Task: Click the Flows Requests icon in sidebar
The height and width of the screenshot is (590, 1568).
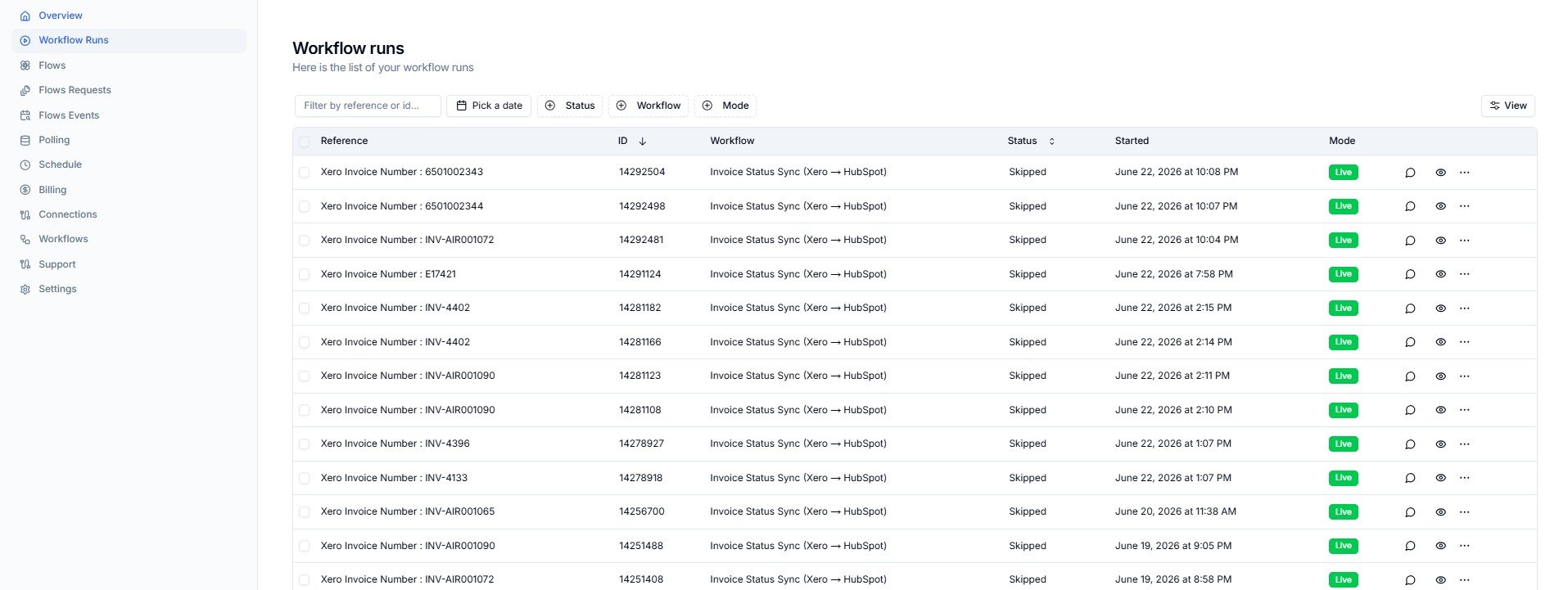Action: 25,90
